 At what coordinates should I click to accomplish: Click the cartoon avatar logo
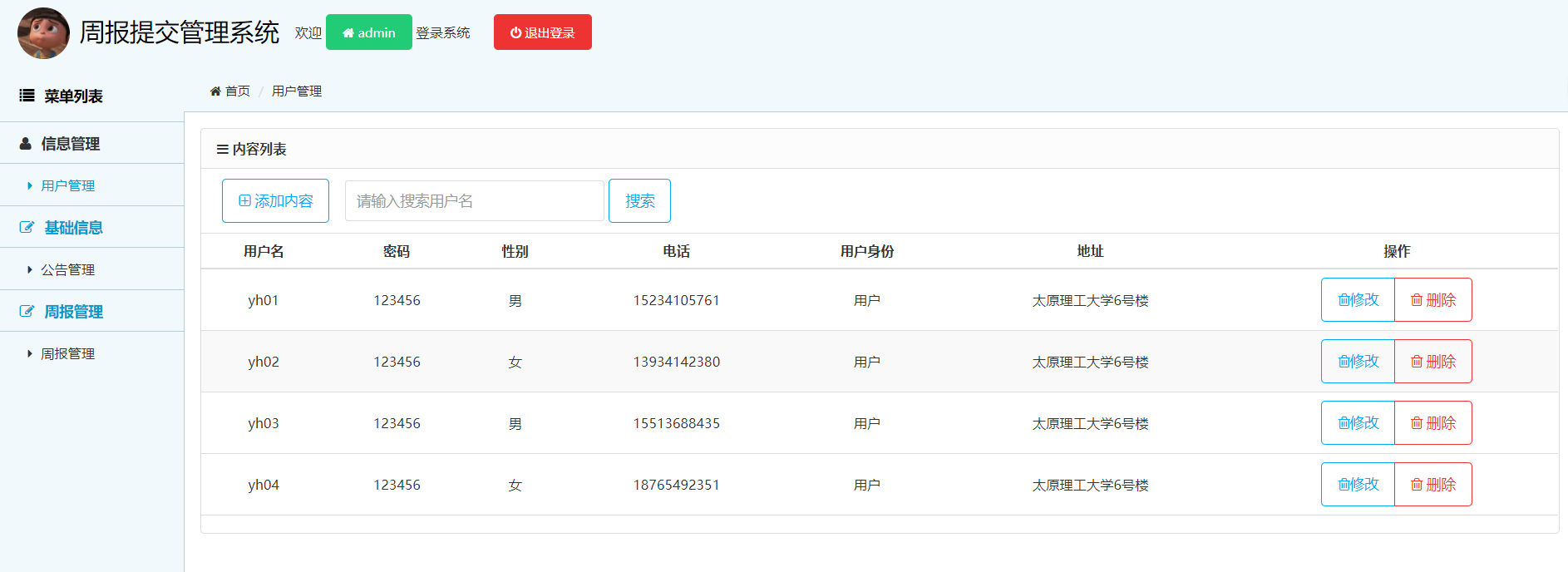click(x=44, y=33)
